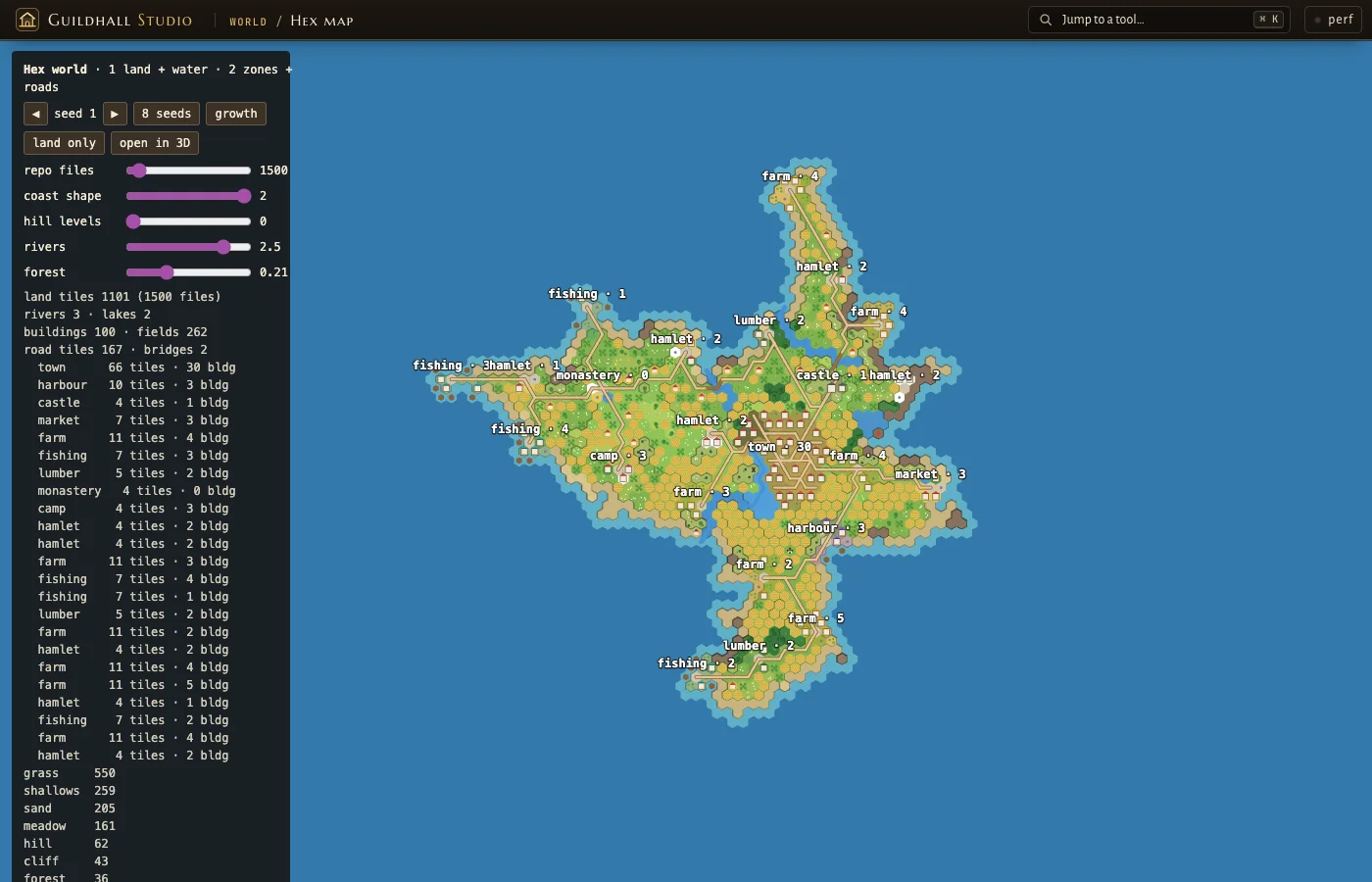Open the map in 3D
The image size is (1372, 882).
[x=155, y=143]
